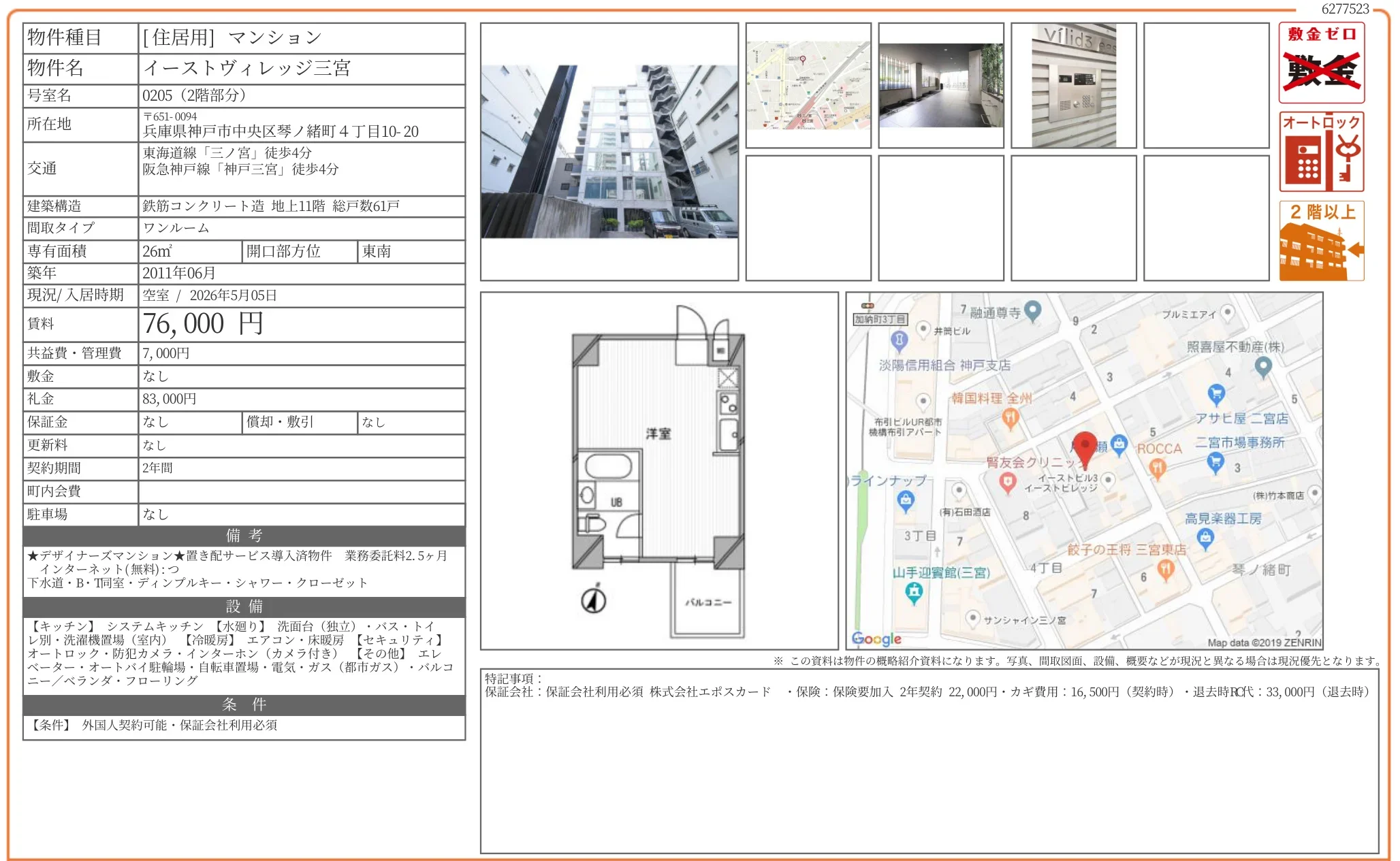Open the intercom panel photo thumbnail
The width and height of the screenshot is (1400, 861).
(1073, 85)
